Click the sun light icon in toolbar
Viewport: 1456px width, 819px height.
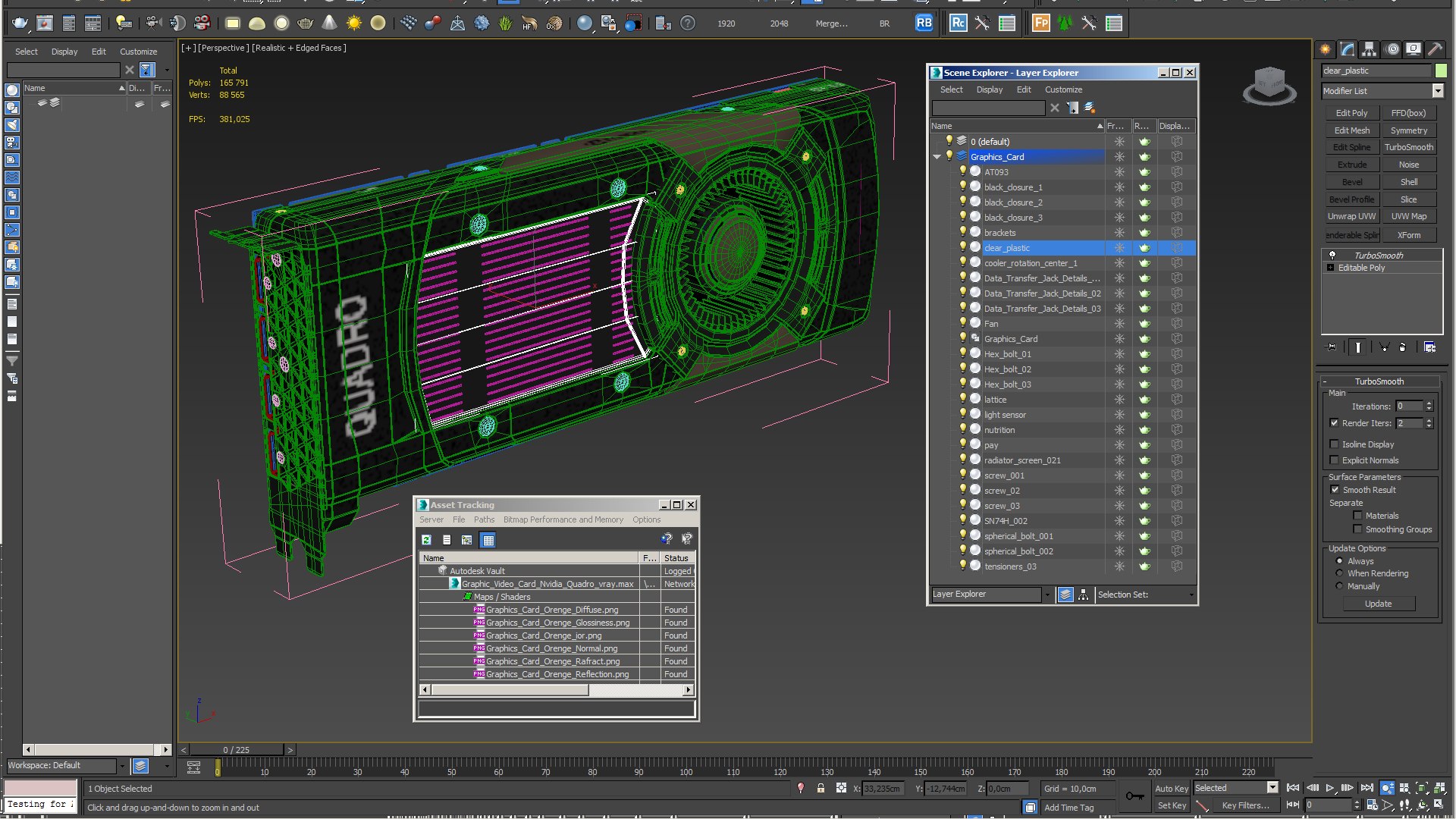(x=353, y=24)
